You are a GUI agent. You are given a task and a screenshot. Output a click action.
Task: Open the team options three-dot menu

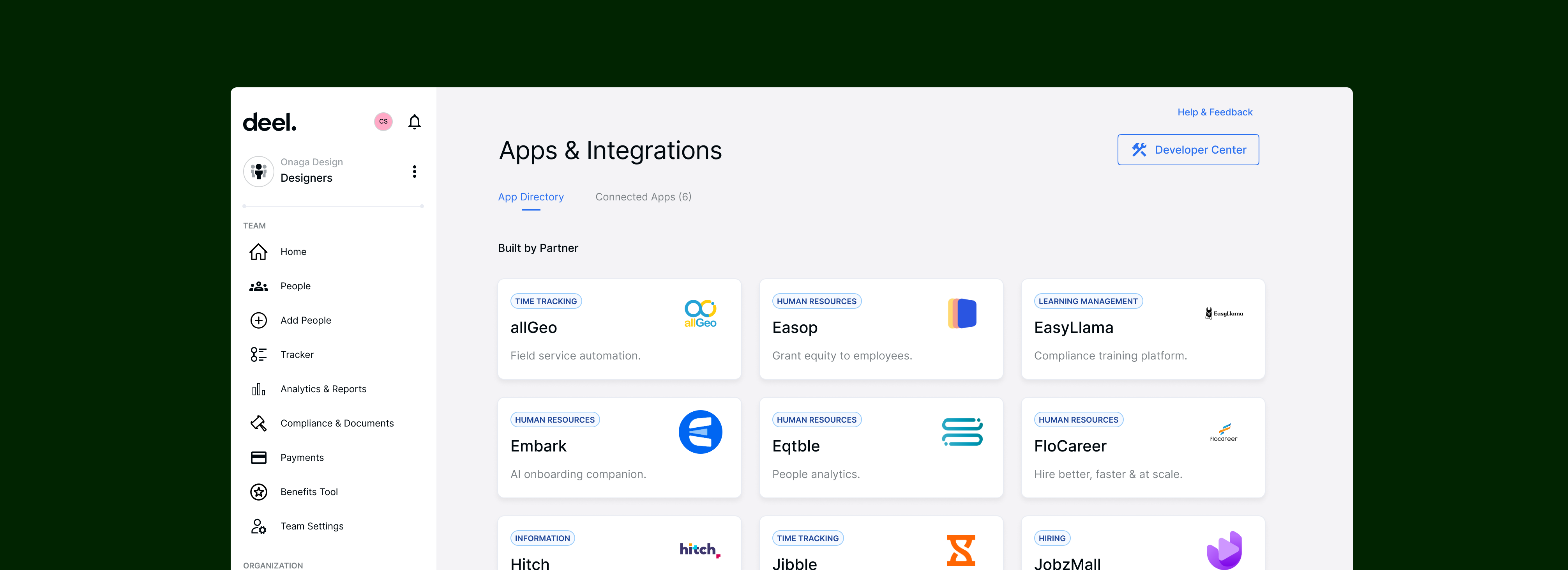pyautogui.click(x=415, y=172)
